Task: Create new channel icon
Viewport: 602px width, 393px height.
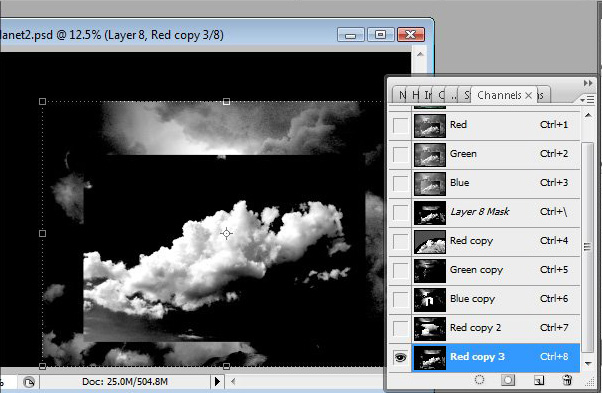Action: (x=539, y=380)
